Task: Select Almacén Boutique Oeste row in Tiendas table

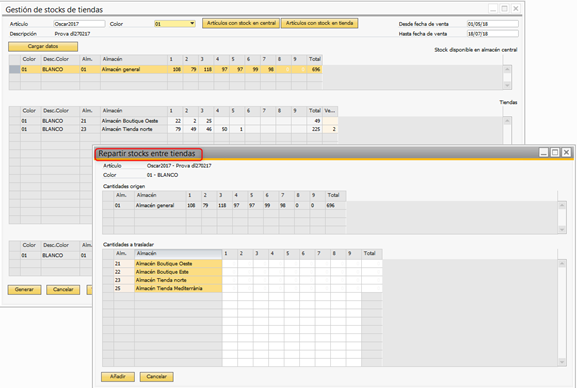Action: [173, 121]
